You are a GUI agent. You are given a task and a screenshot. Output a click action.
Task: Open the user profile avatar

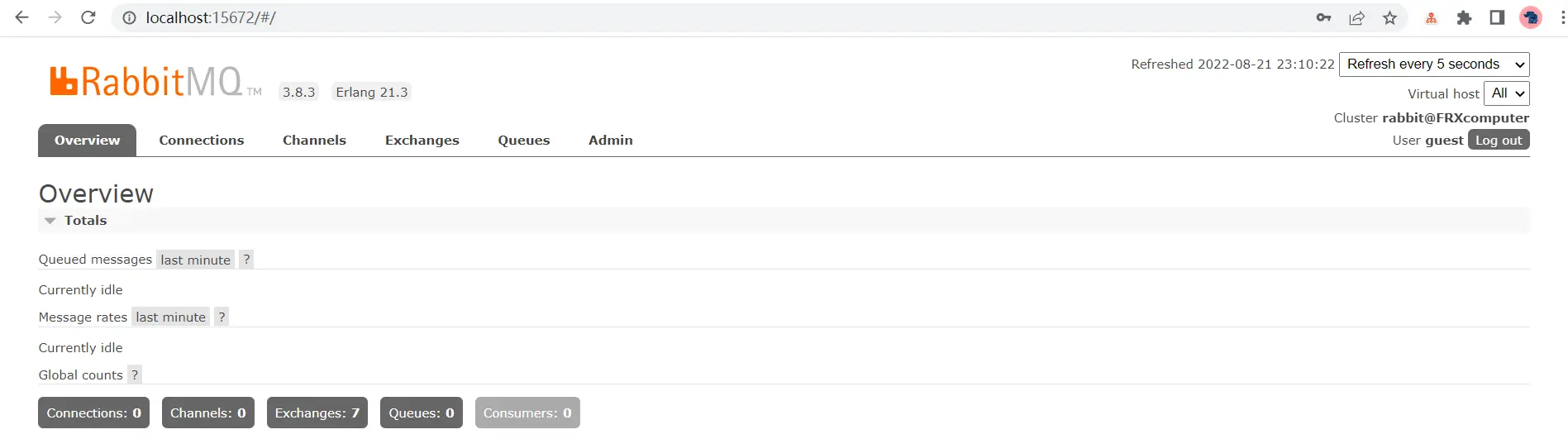tap(1531, 17)
